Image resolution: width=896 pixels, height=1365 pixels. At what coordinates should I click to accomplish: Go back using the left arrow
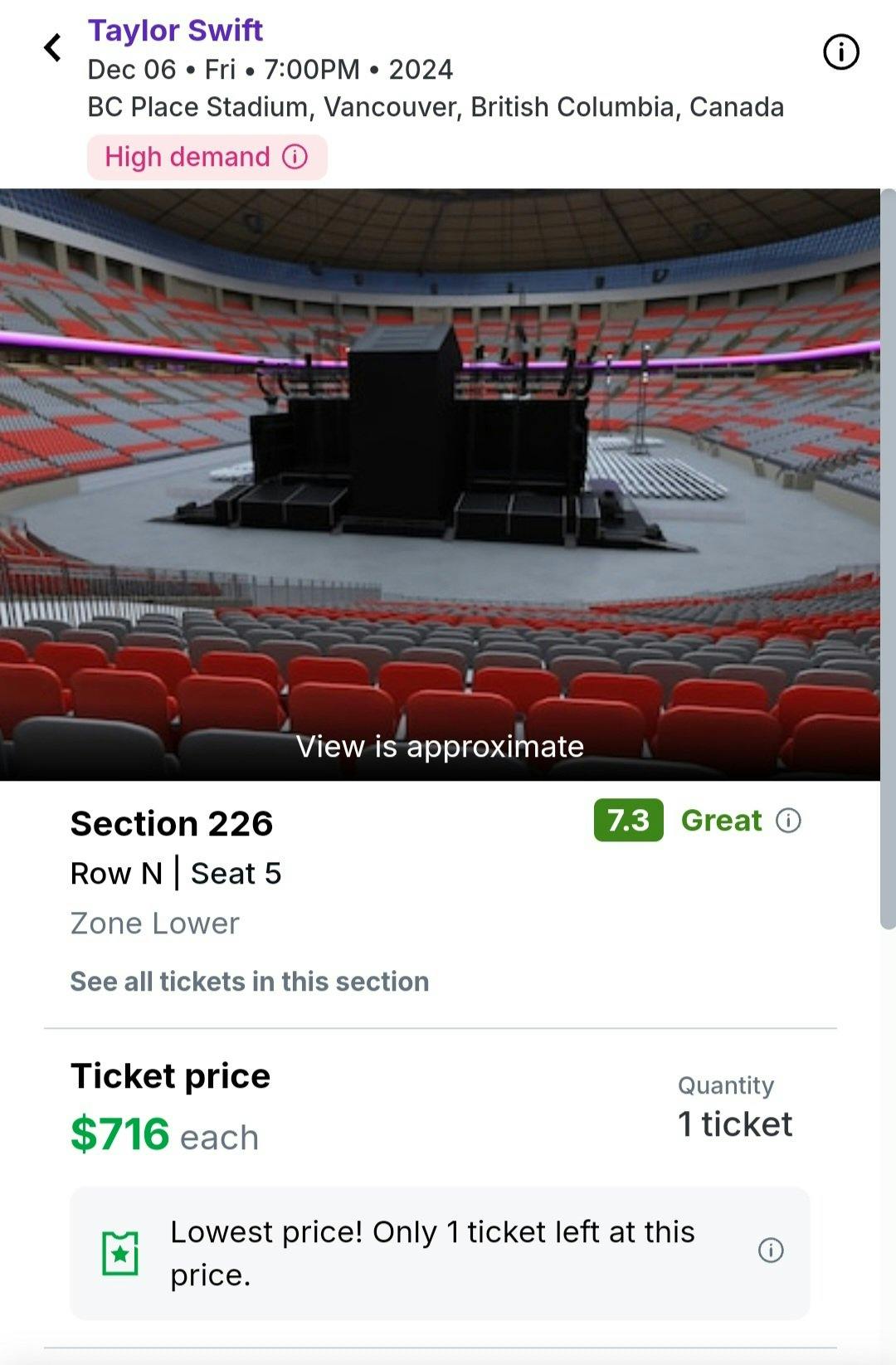coord(53,48)
